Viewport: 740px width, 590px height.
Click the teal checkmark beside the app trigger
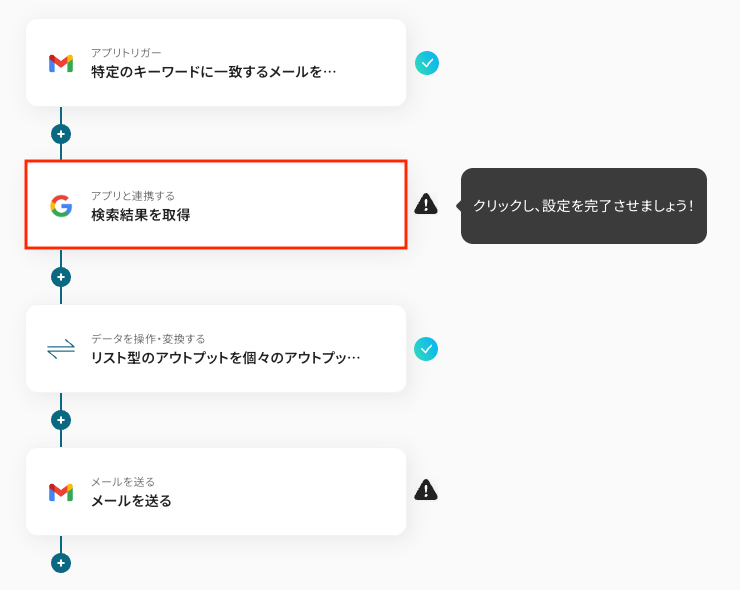427,63
